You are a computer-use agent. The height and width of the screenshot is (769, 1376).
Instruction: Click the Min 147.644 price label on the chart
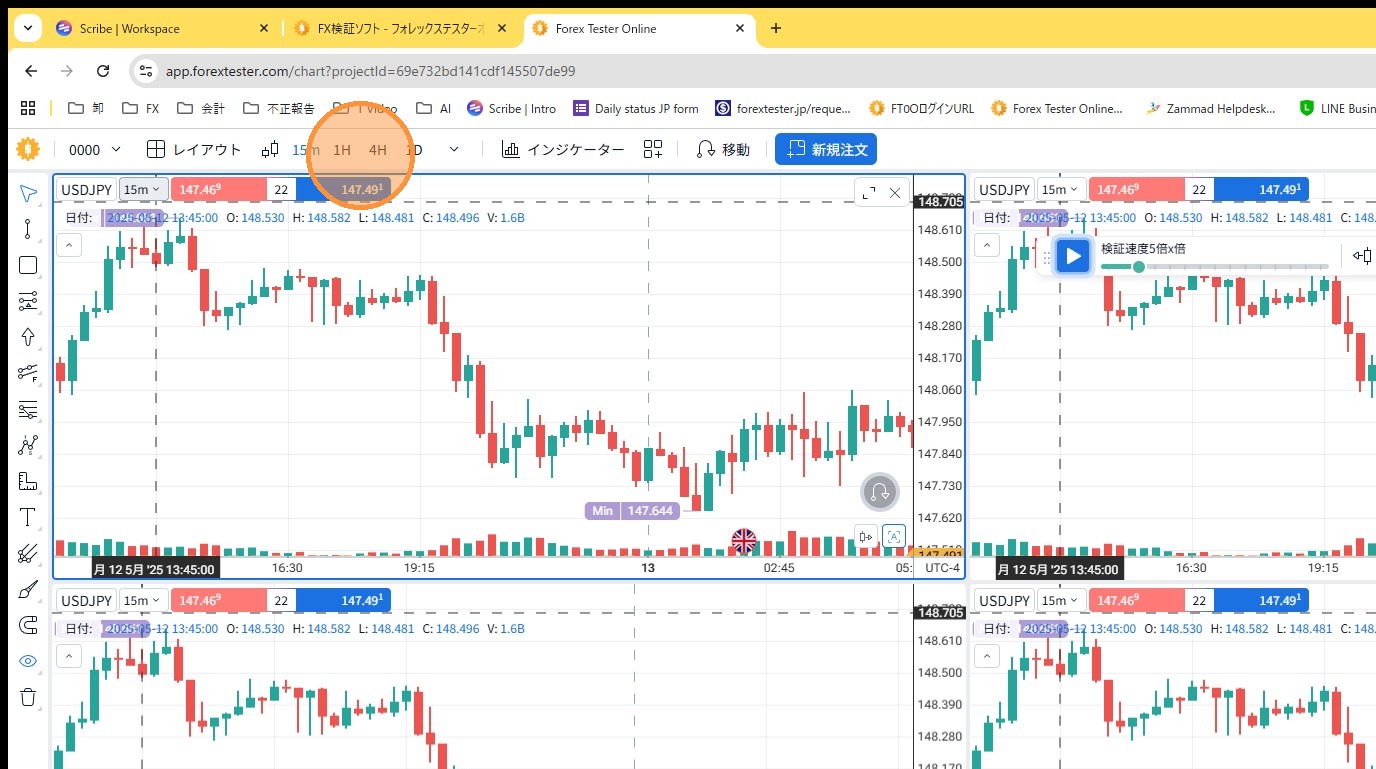632,510
